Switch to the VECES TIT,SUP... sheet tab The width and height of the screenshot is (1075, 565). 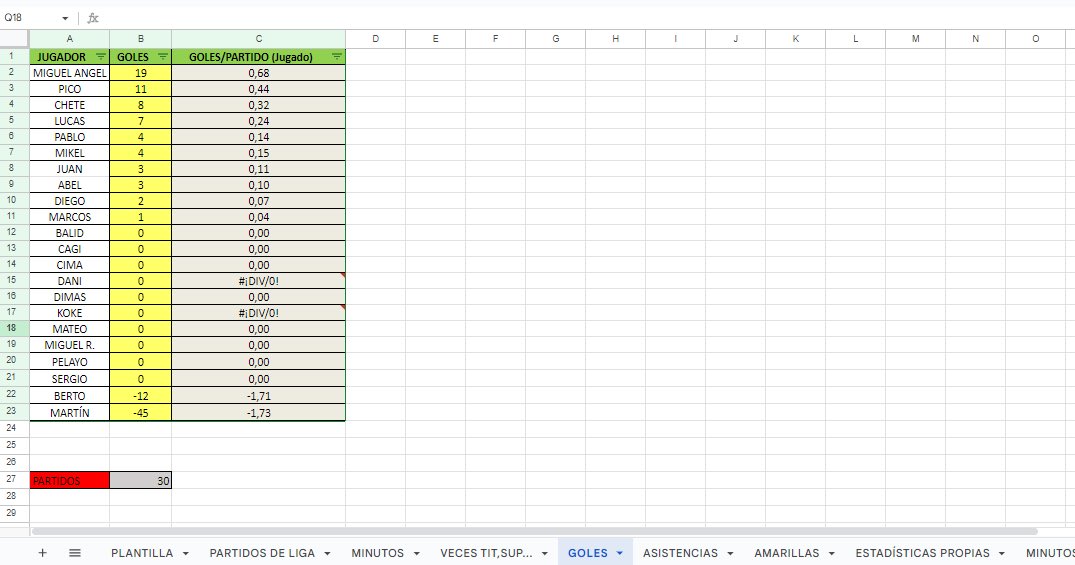pyautogui.click(x=486, y=553)
